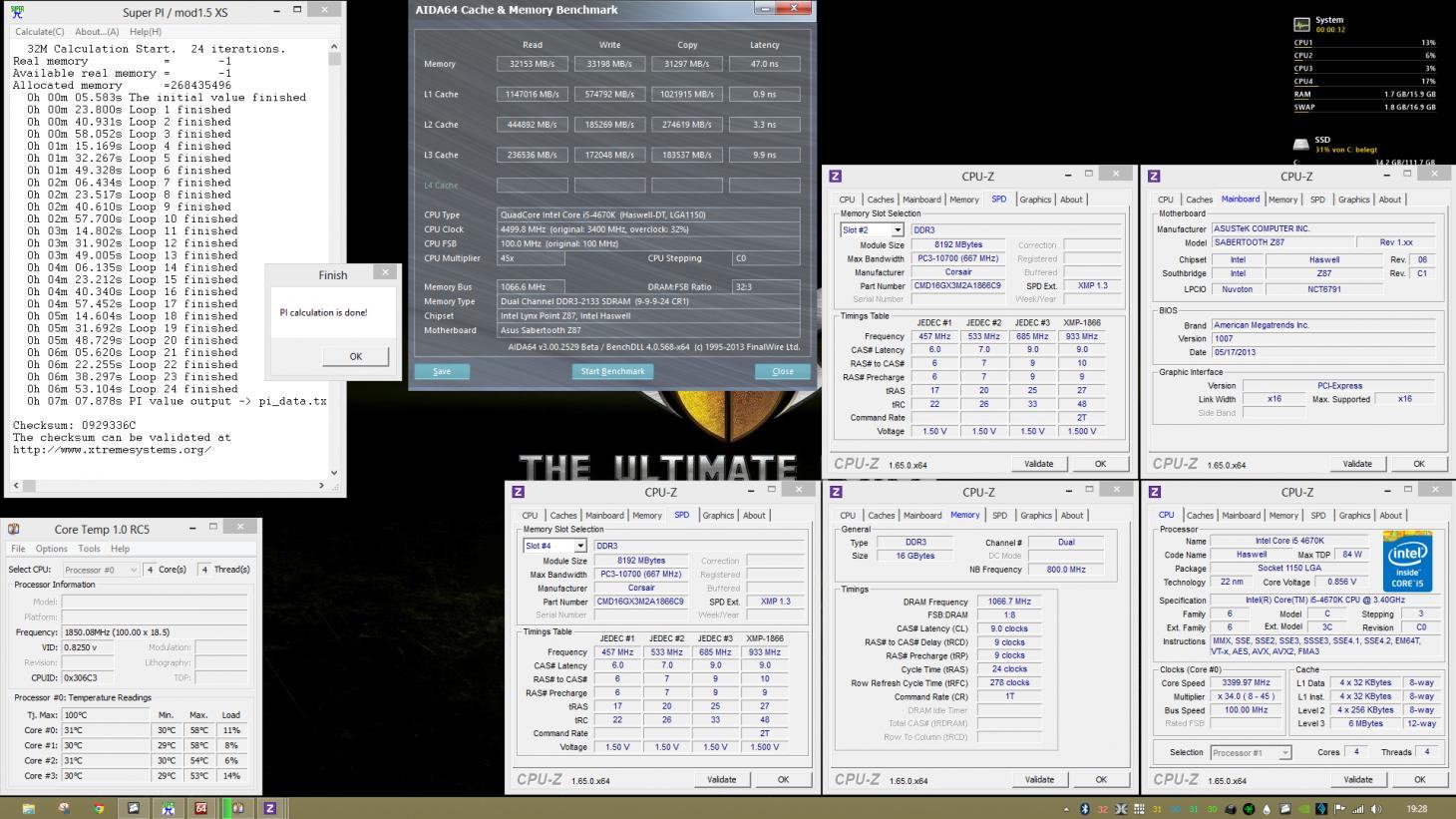Click CPU-Z logo icon in Mainboard window title
The width and height of the screenshot is (1456, 819).
tap(1154, 176)
